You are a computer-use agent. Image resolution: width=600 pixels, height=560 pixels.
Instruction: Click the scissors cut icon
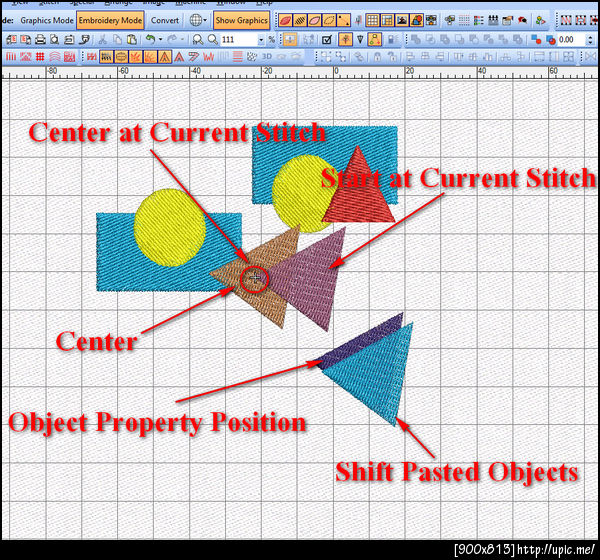pos(103,39)
